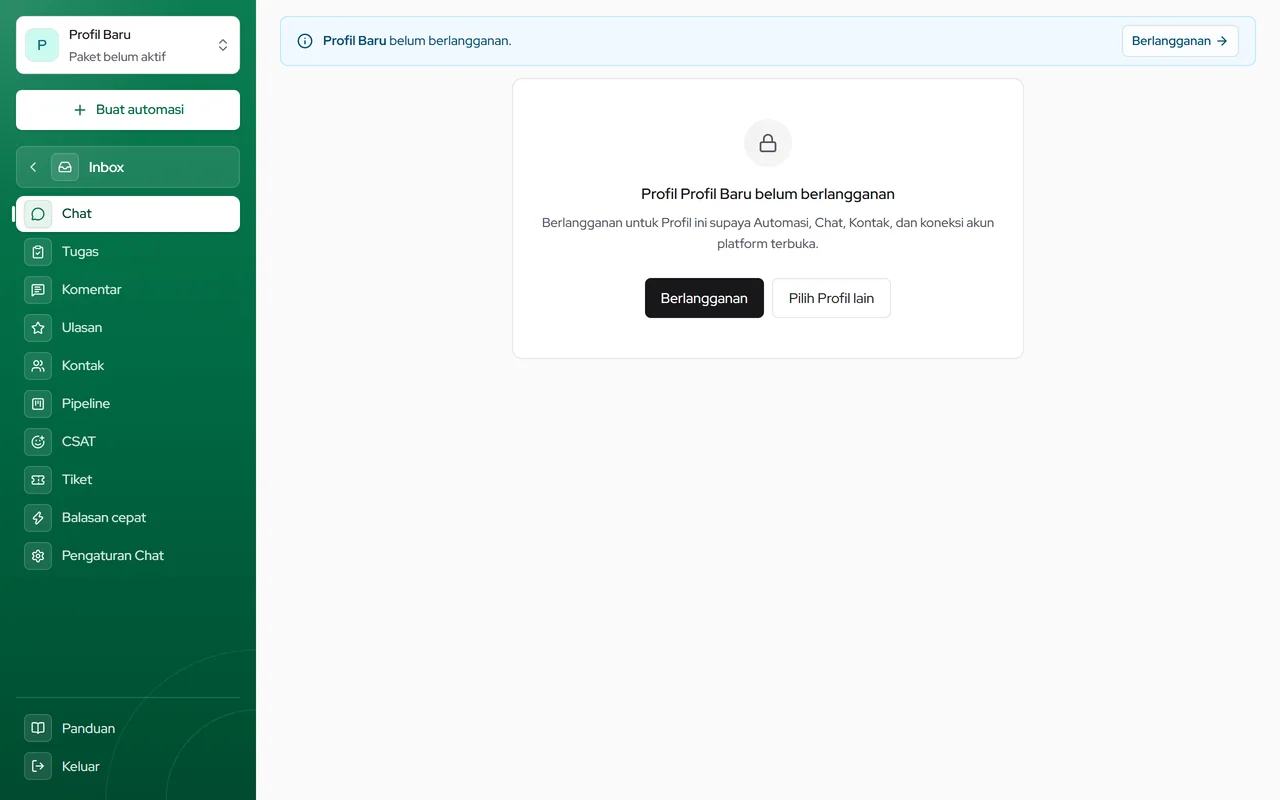Click the Pipeline board icon
Viewport: 1280px width, 800px height.
click(38, 404)
